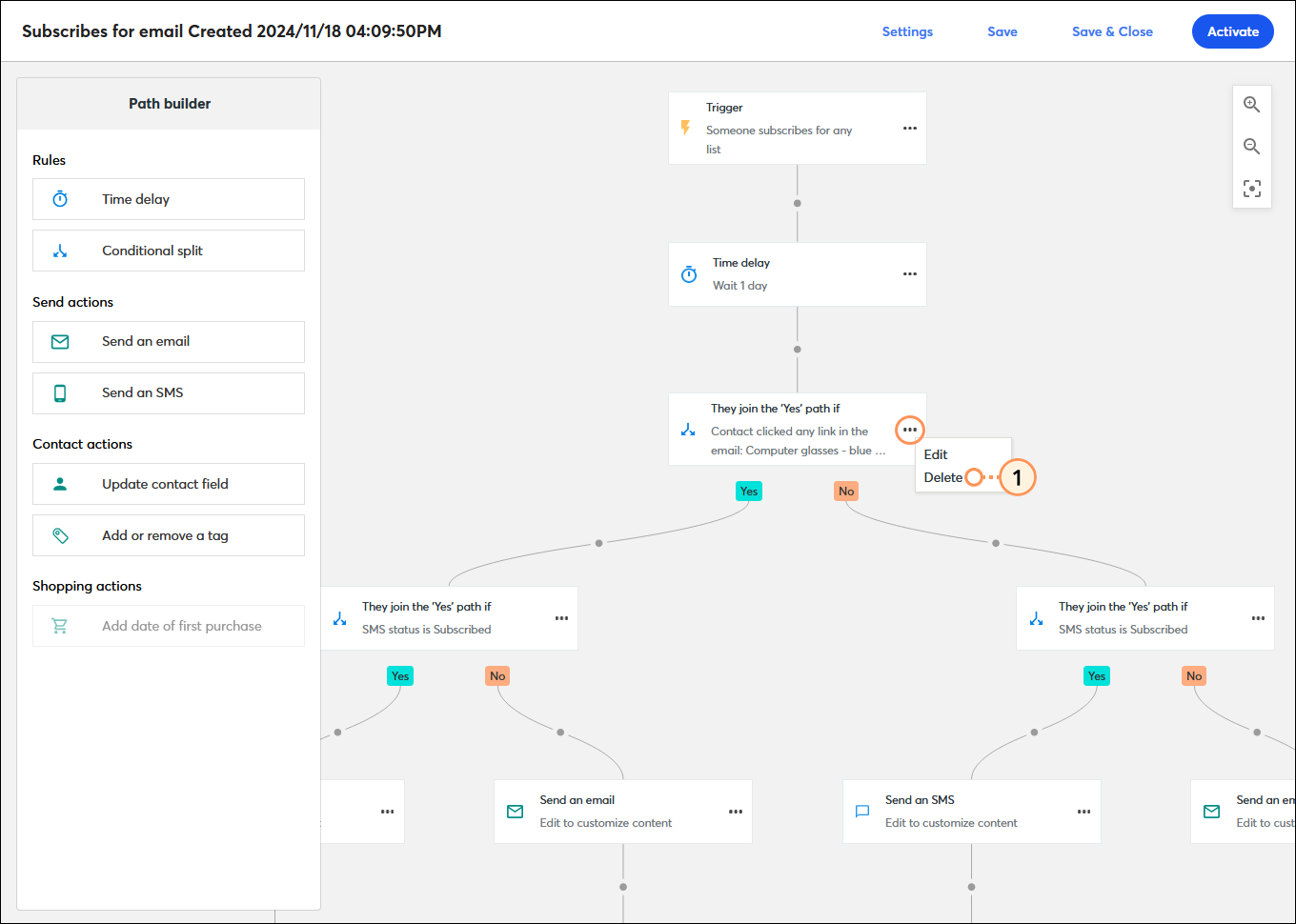Add a Time delay rule
Viewport: 1296px width, 924px height.
click(x=169, y=199)
